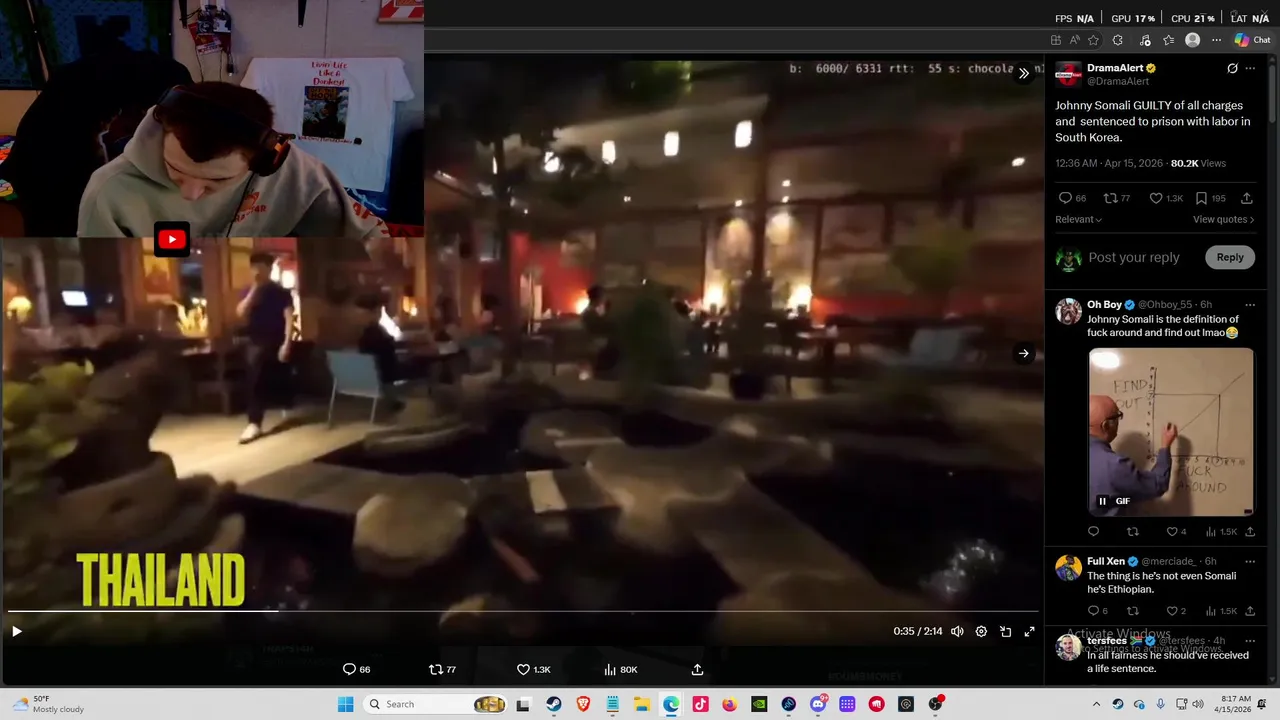1280x720 pixels.
Task: Show hidden system tray icons
Action: coord(1096,704)
